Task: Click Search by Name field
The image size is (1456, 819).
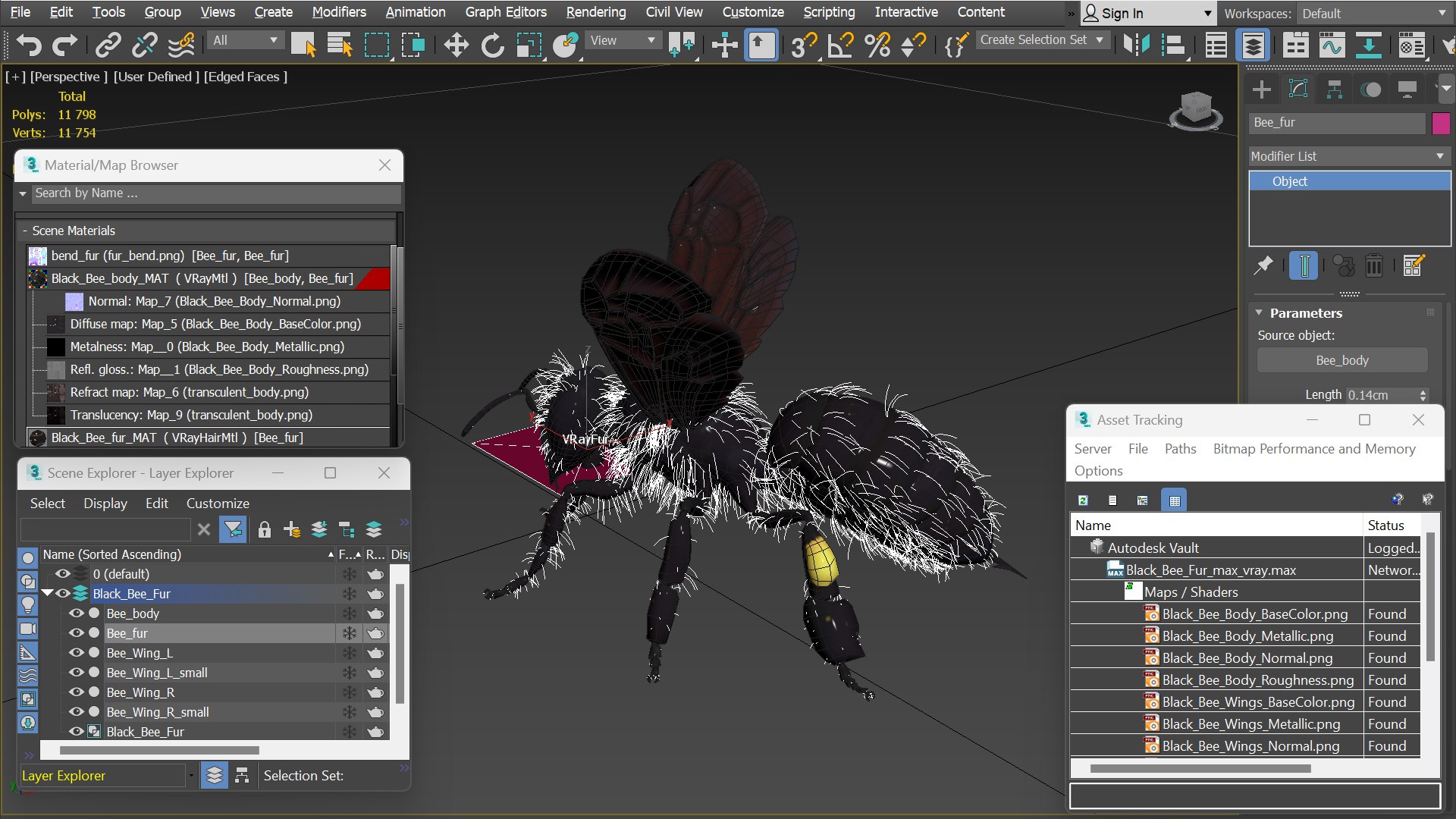Action: pyautogui.click(x=216, y=193)
